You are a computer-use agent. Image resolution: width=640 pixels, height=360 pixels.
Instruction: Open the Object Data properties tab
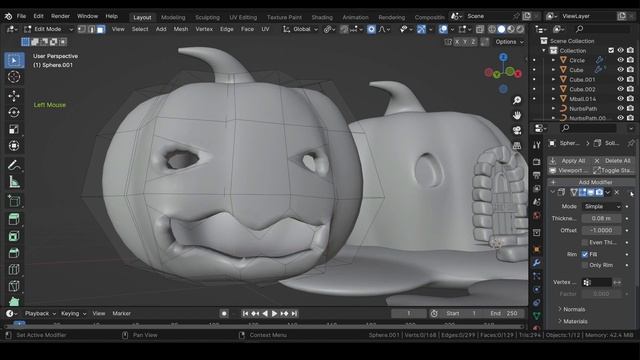[x=537, y=316]
